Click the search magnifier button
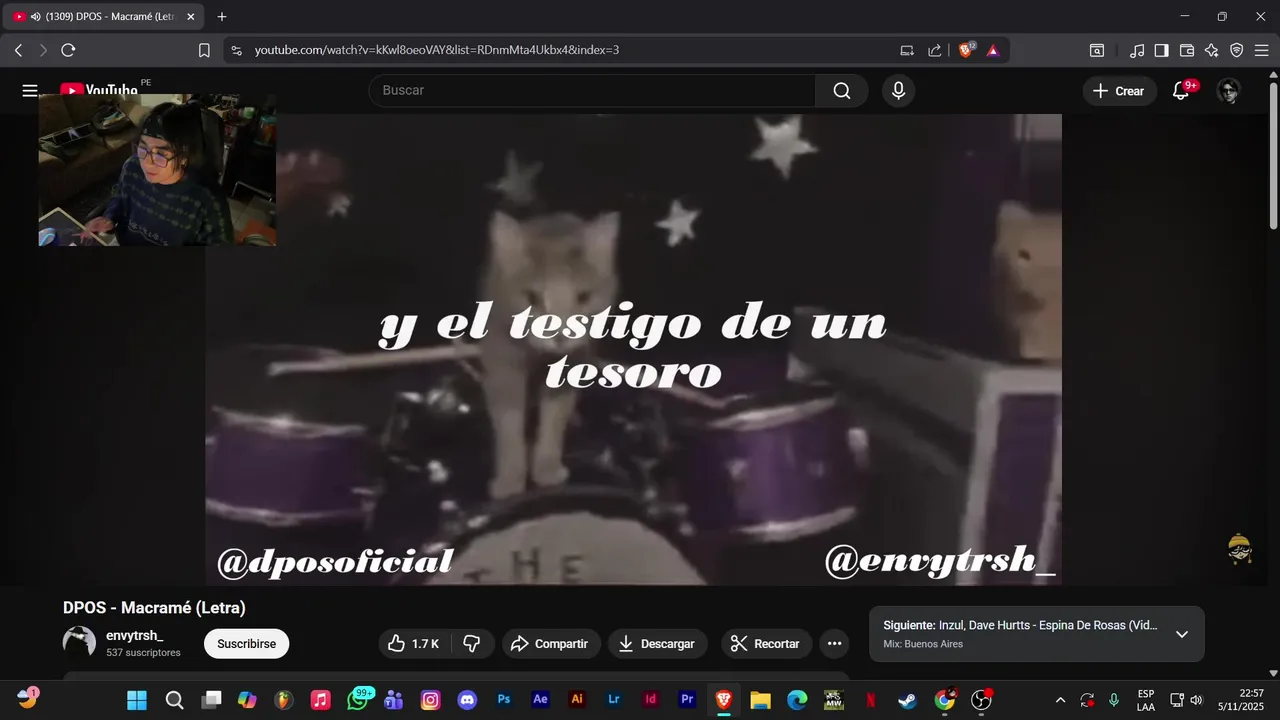This screenshot has width=1280, height=720. pyautogui.click(x=842, y=91)
